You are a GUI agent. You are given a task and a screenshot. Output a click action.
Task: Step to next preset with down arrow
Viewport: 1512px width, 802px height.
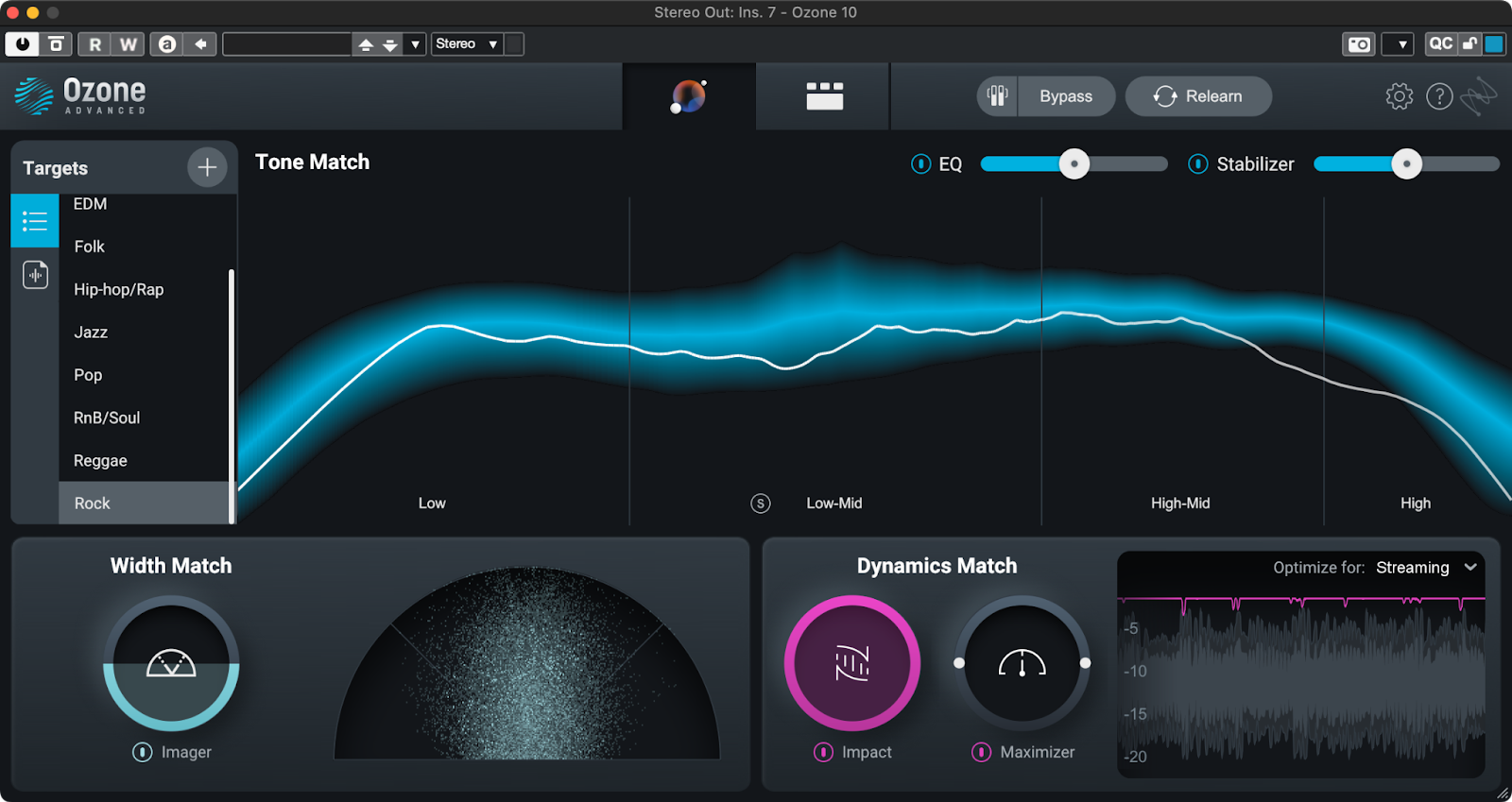point(389,44)
